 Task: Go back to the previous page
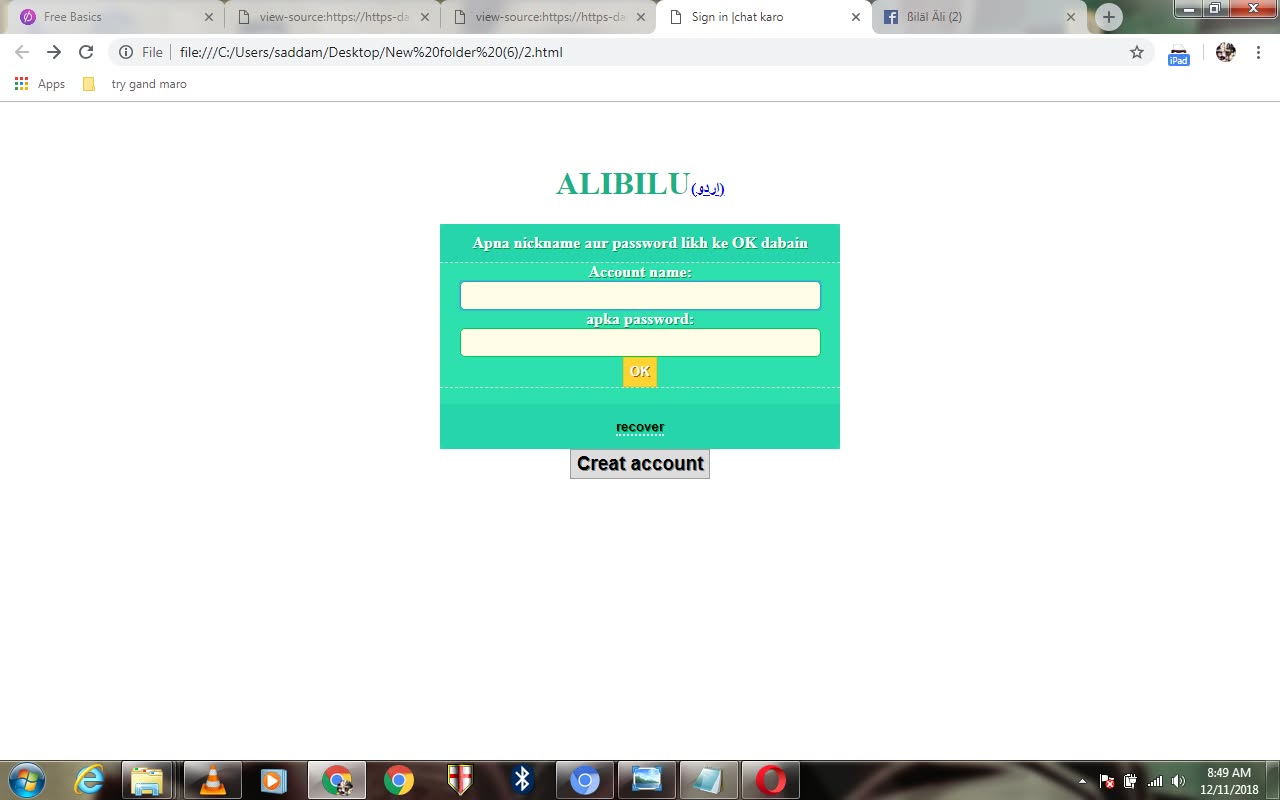tap(22, 52)
